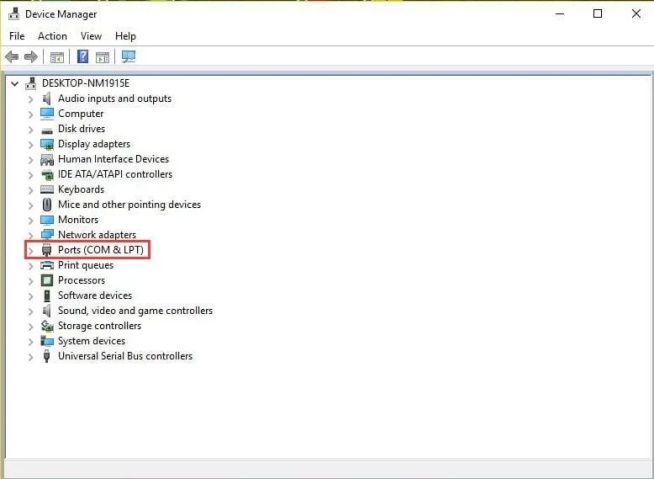Click the Network adapters icon
This screenshot has width=654, height=479.
click(47, 234)
